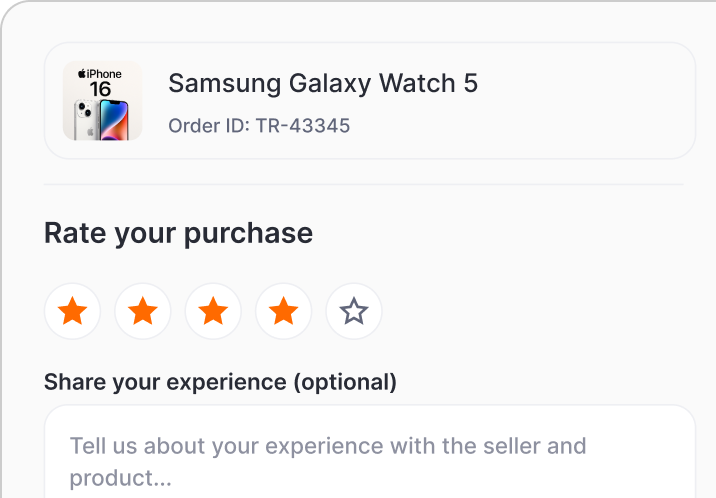
Task: Open the iPhone 16 product thumbnail
Action: (102, 101)
